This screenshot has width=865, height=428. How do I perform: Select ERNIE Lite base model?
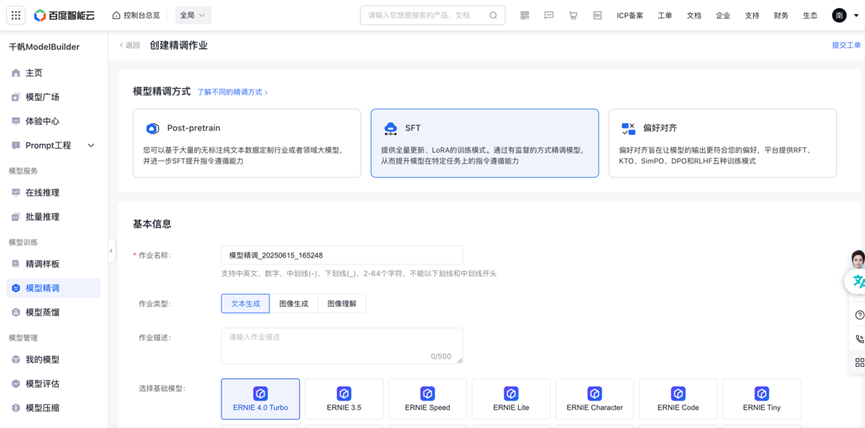click(x=511, y=399)
